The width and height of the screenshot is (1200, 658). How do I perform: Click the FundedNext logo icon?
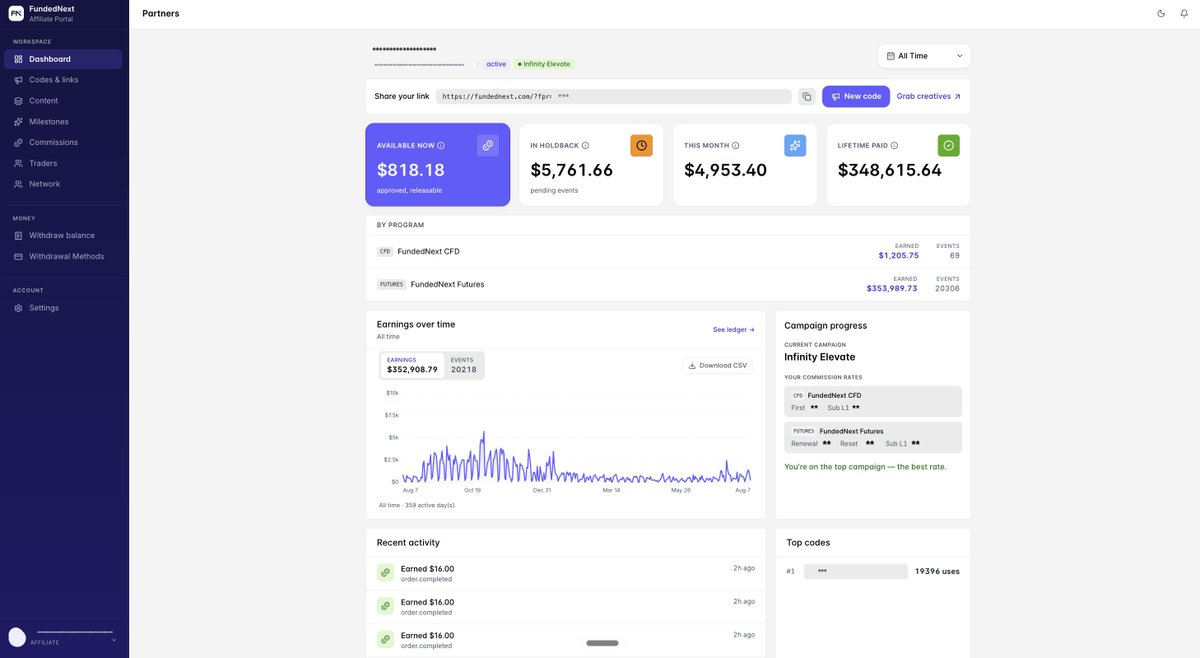pyautogui.click(x=16, y=13)
